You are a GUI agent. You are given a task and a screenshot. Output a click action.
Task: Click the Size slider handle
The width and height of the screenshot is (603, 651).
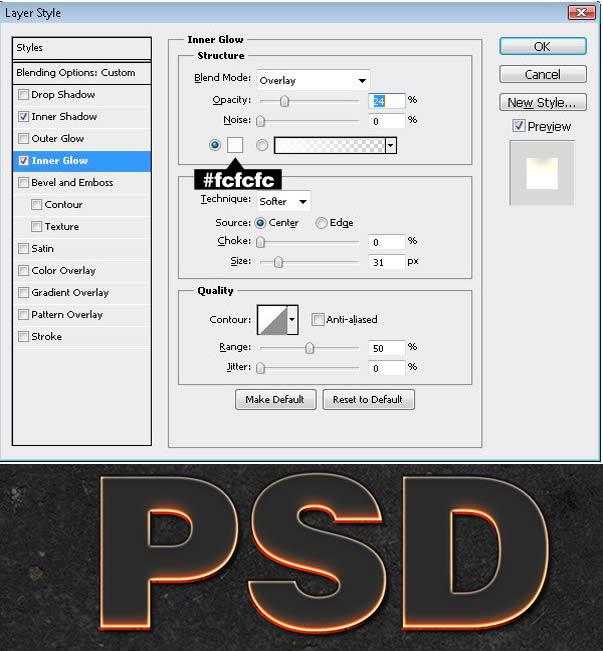click(x=279, y=262)
